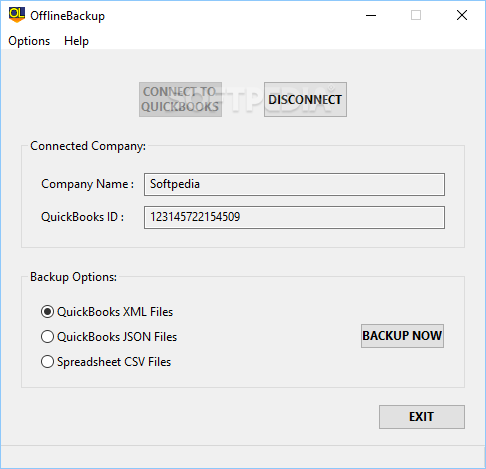Select QuickBooks XML Files backup option

107,312
